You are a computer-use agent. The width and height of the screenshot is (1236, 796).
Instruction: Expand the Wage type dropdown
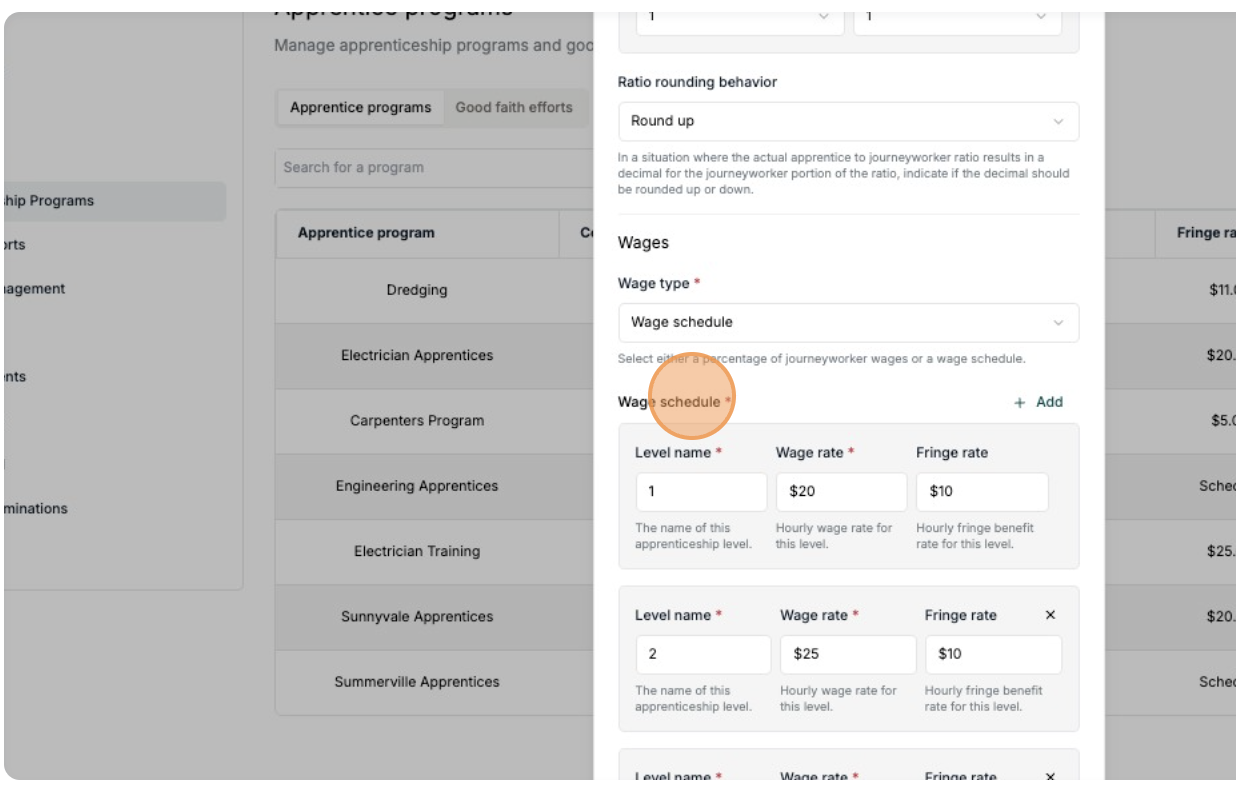[848, 322]
